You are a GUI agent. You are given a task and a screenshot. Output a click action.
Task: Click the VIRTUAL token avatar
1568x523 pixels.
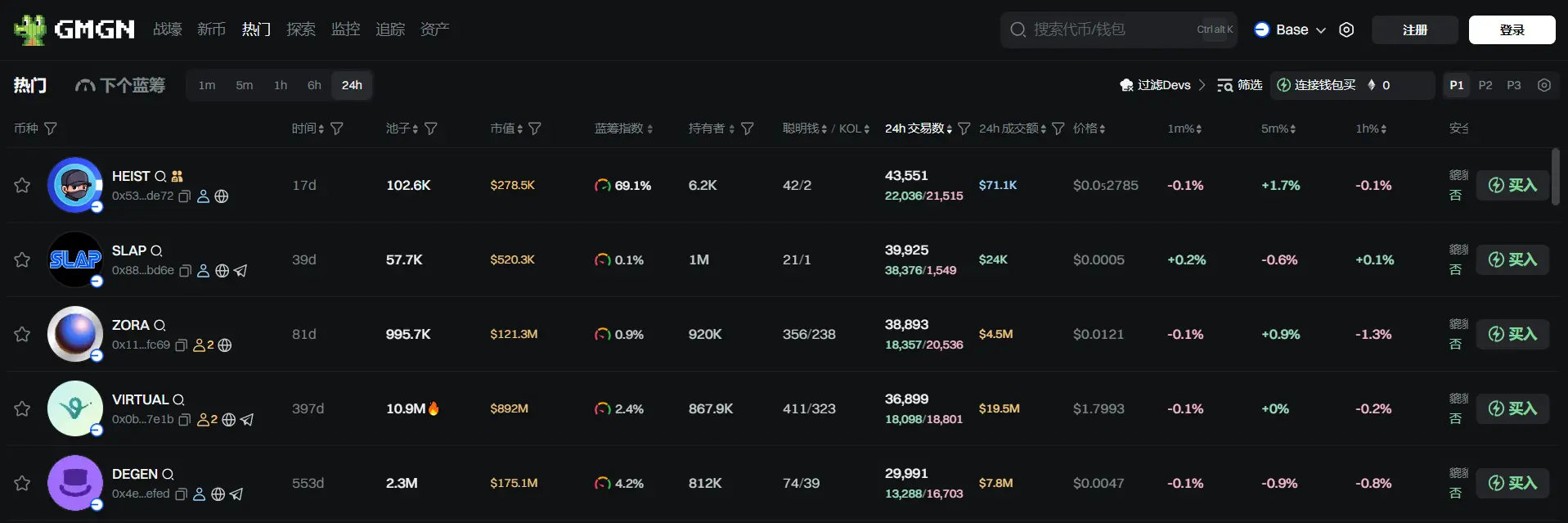pyautogui.click(x=74, y=408)
